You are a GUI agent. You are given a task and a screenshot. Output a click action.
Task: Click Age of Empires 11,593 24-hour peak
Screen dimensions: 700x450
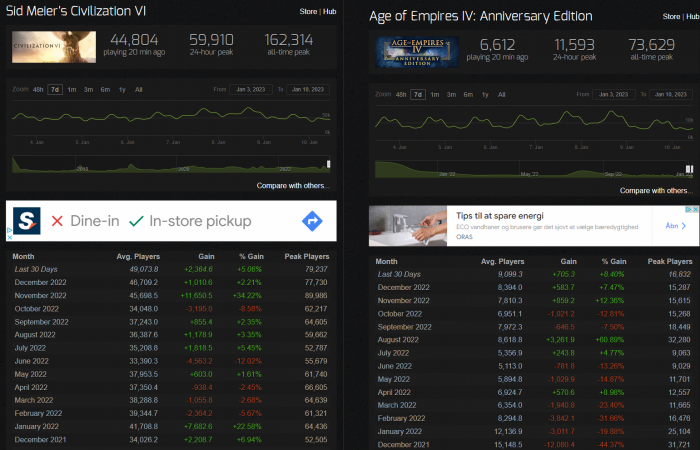tap(575, 45)
